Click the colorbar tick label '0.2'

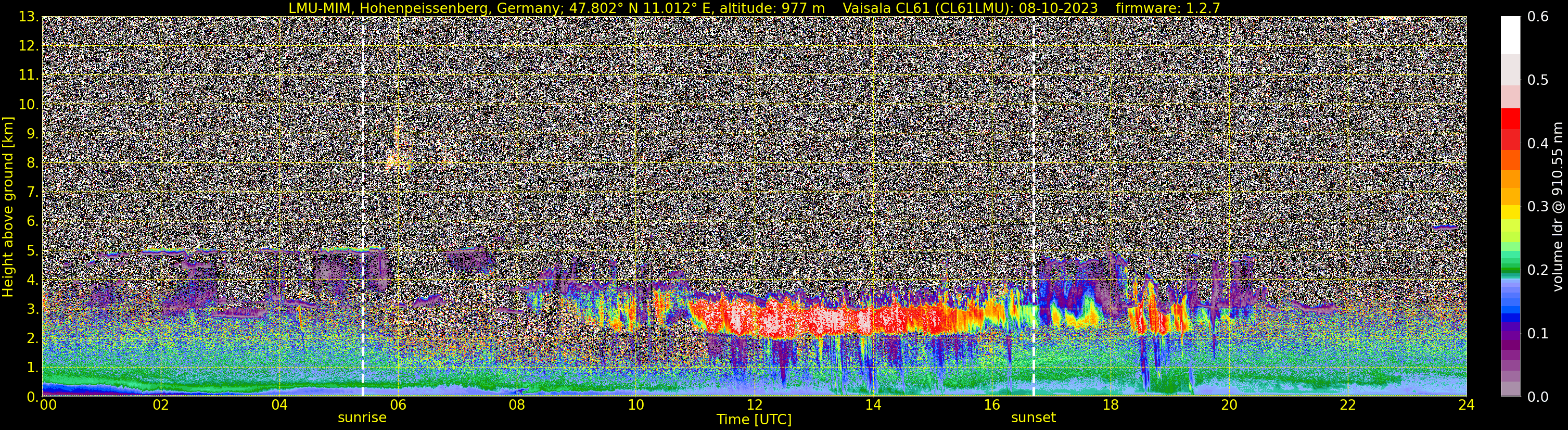pos(1538,270)
